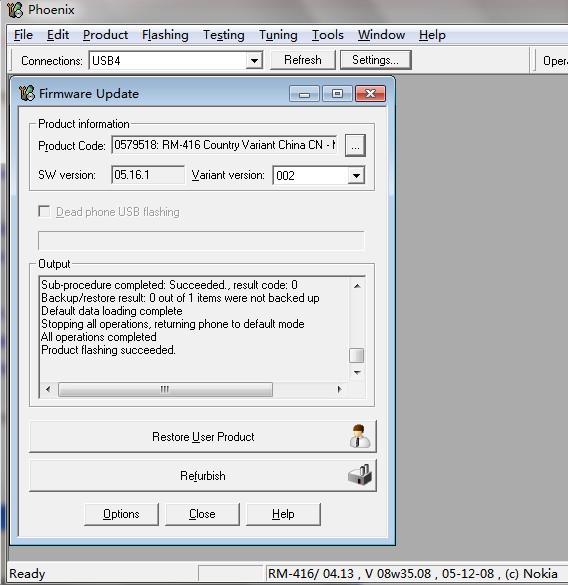Click the output horizontal scrollbar thumb
568x585 pixels.
(x=165, y=390)
